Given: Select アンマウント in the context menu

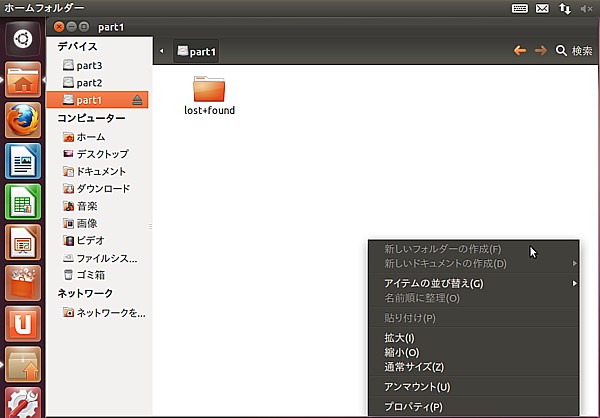Looking at the screenshot, I should pyautogui.click(x=417, y=386).
